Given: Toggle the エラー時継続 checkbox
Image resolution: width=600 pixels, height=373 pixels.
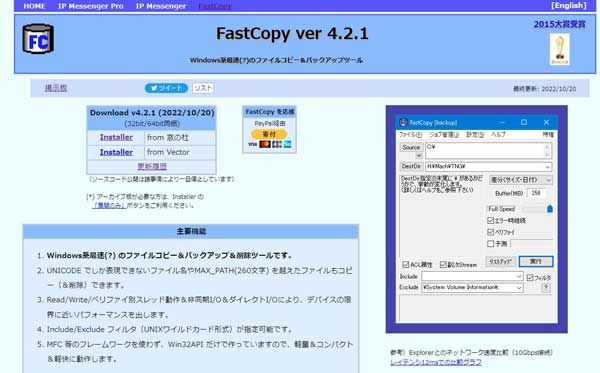Looking at the screenshot, I should tap(491, 220).
